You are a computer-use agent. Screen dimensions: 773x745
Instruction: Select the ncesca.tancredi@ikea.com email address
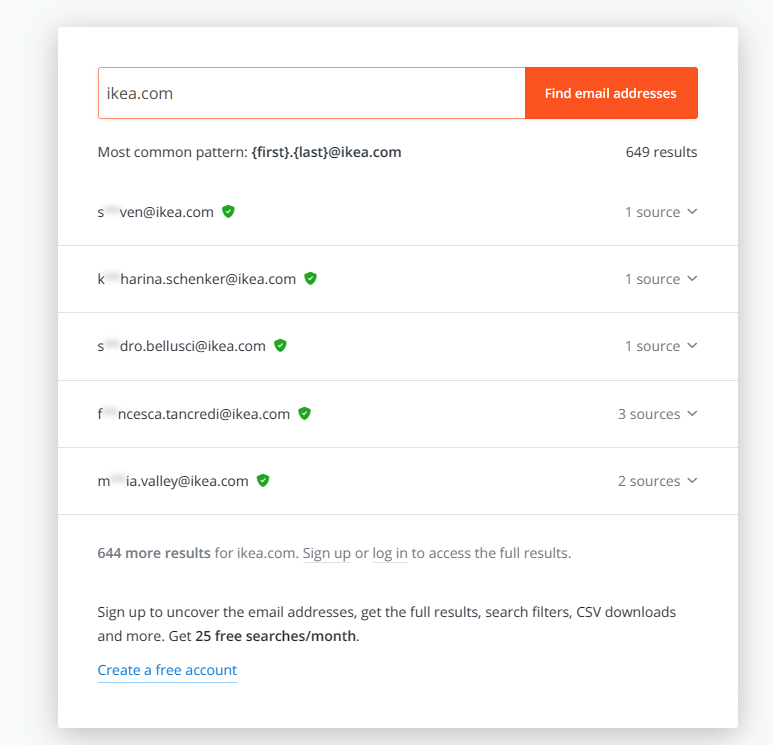point(194,414)
